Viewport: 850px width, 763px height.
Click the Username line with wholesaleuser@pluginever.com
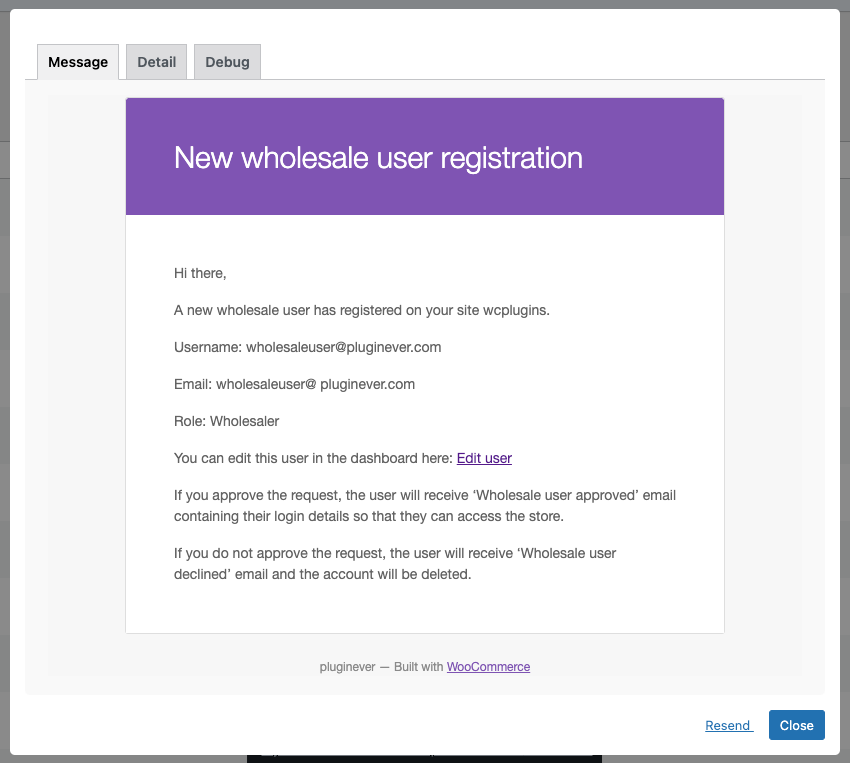pos(307,347)
